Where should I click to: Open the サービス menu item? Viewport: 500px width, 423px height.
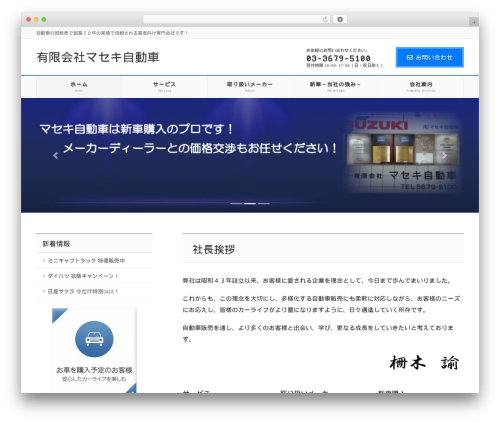pos(164,87)
